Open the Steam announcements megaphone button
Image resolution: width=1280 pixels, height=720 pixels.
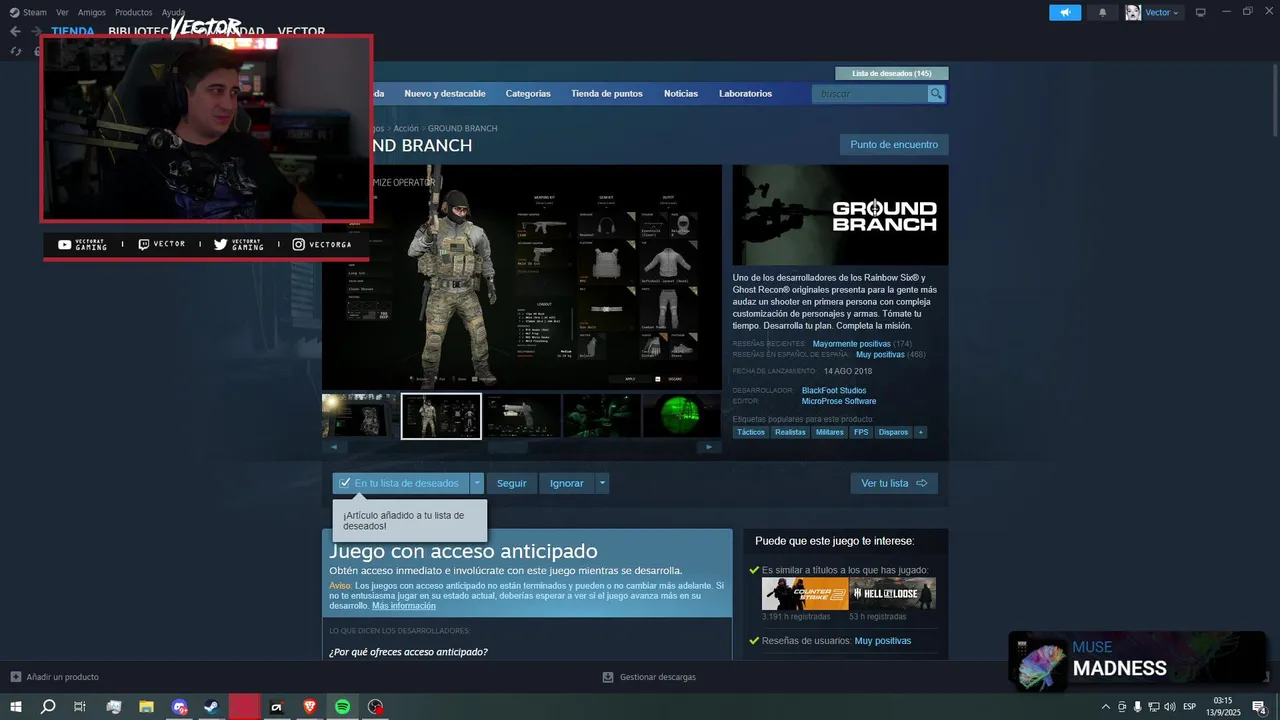(1065, 12)
